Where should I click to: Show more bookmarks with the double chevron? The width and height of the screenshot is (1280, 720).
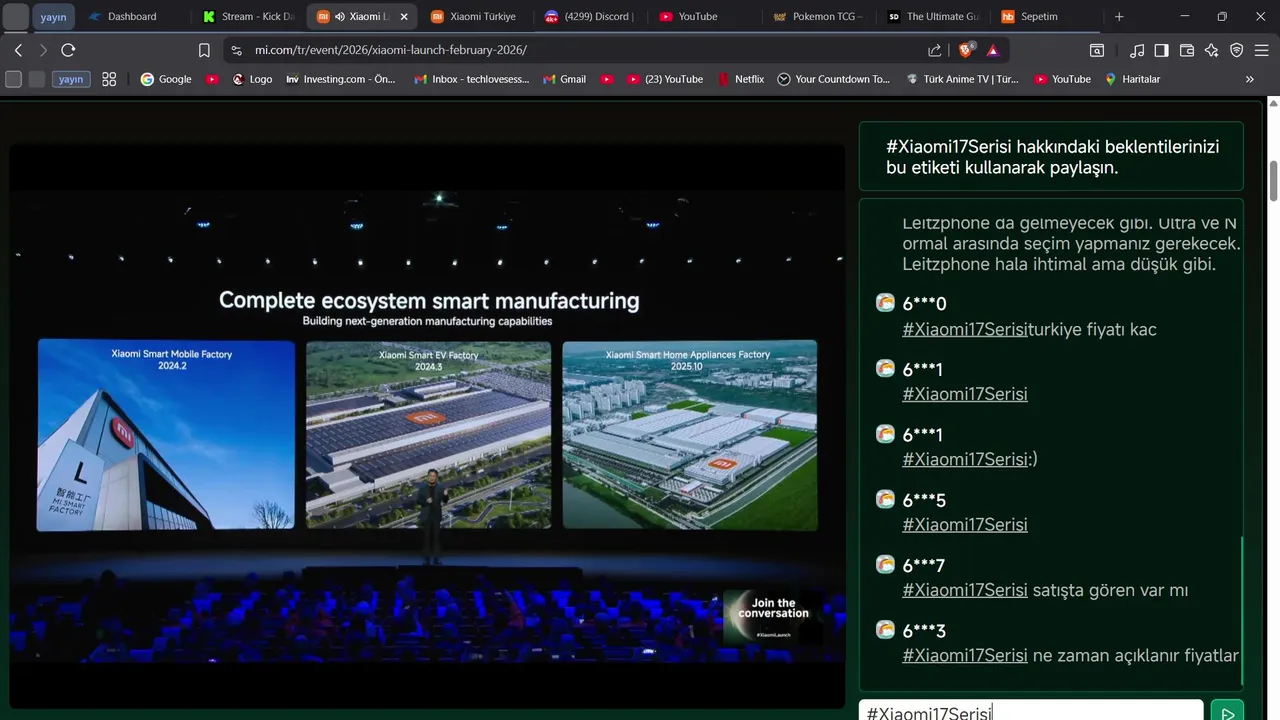(x=1249, y=79)
